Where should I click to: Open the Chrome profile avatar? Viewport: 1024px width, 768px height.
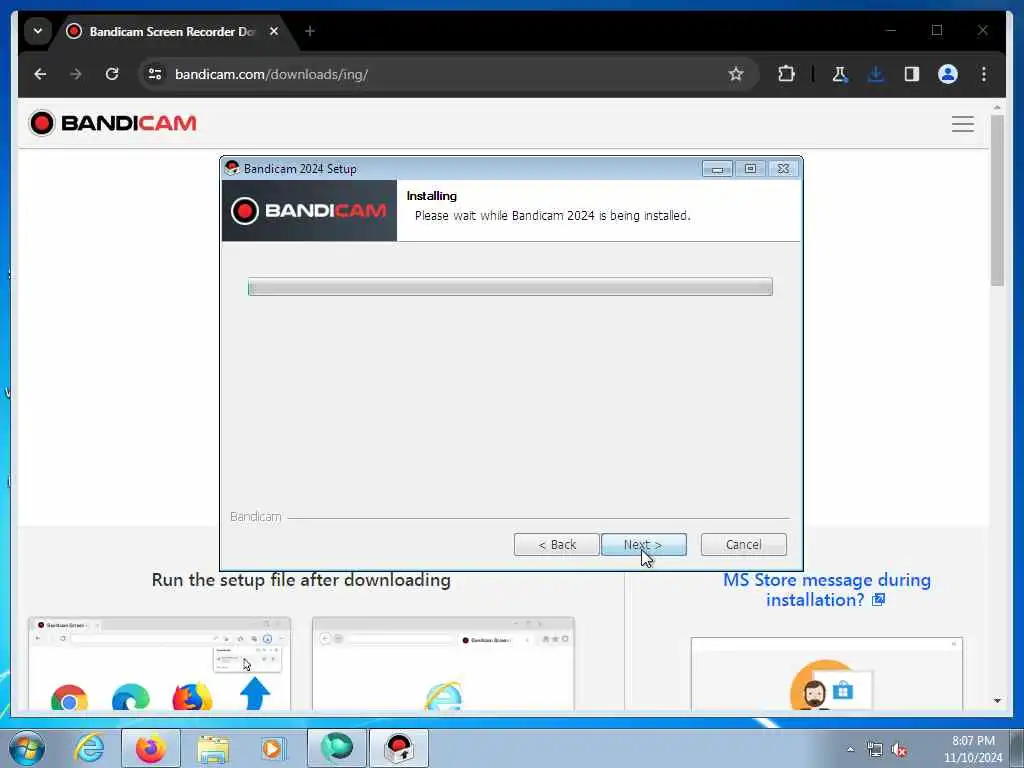(948, 74)
